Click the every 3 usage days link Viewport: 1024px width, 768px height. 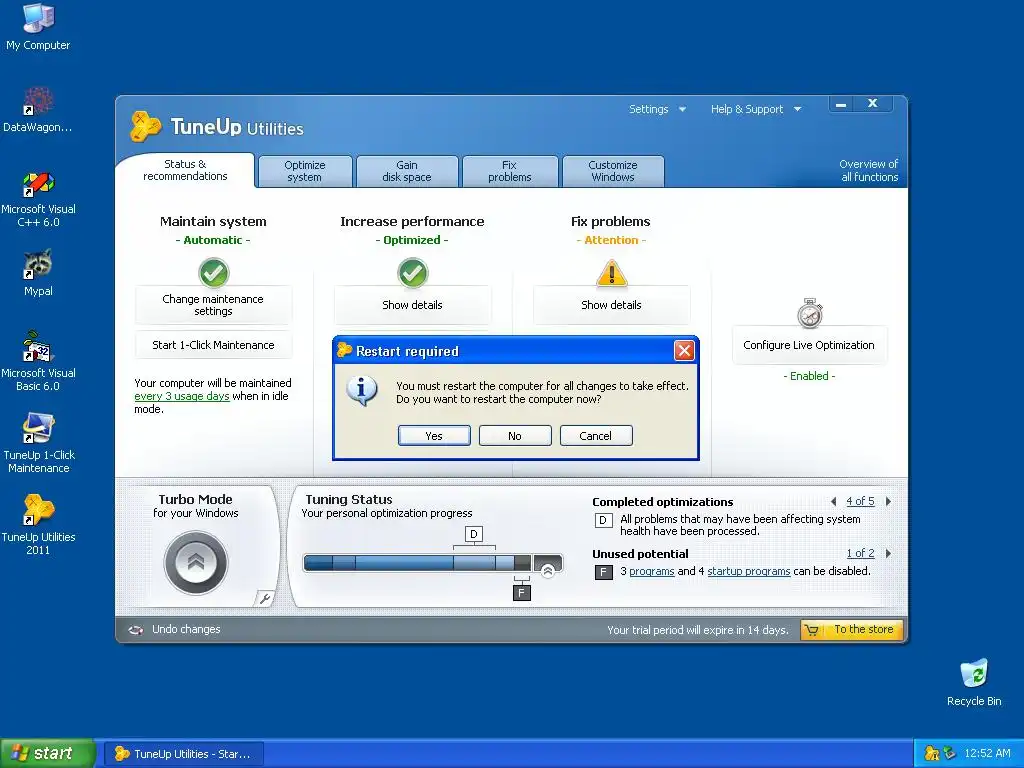pyautogui.click(x=182, y=396)
